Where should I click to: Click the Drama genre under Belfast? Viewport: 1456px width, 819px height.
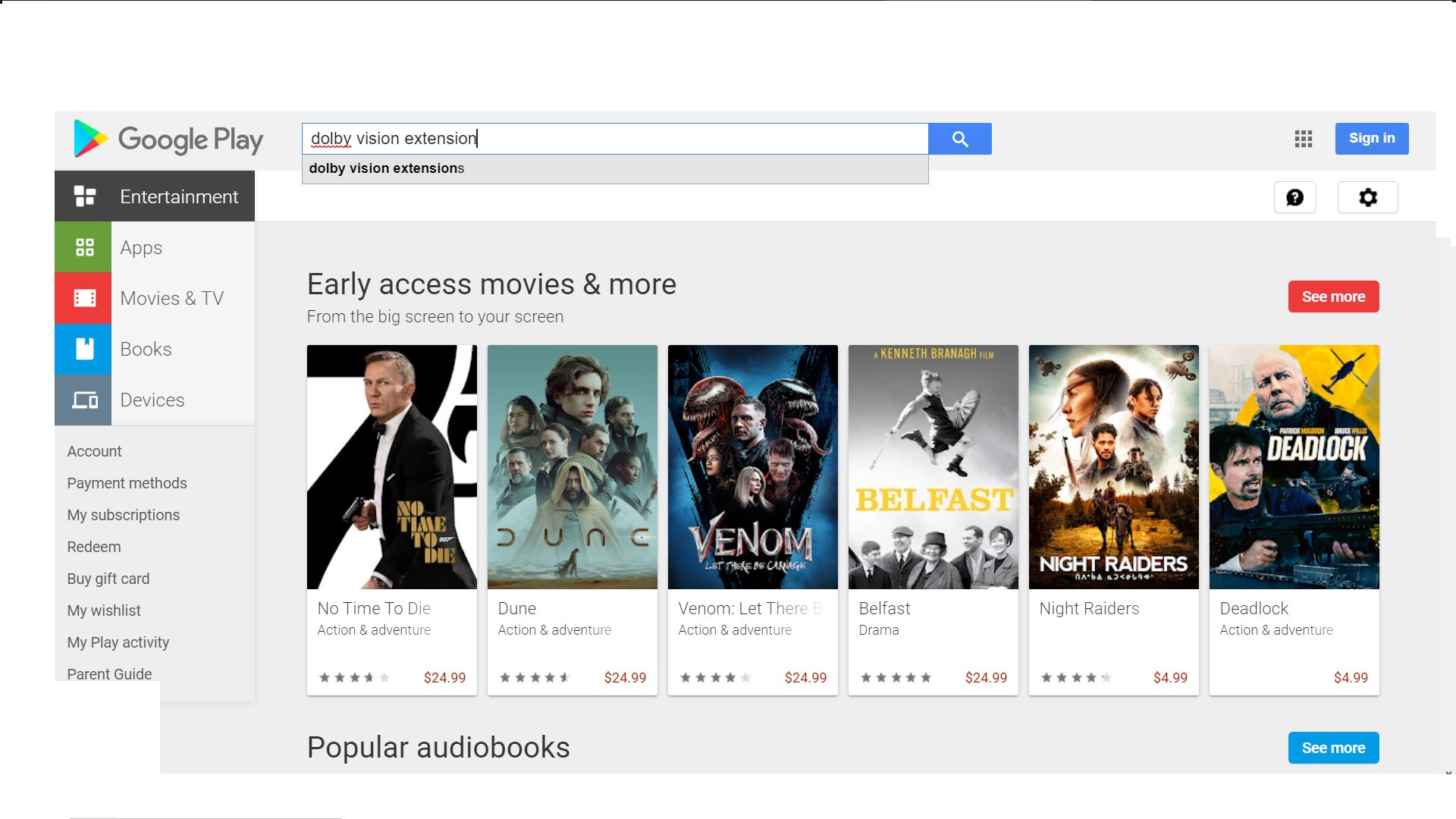coord(879,630)
